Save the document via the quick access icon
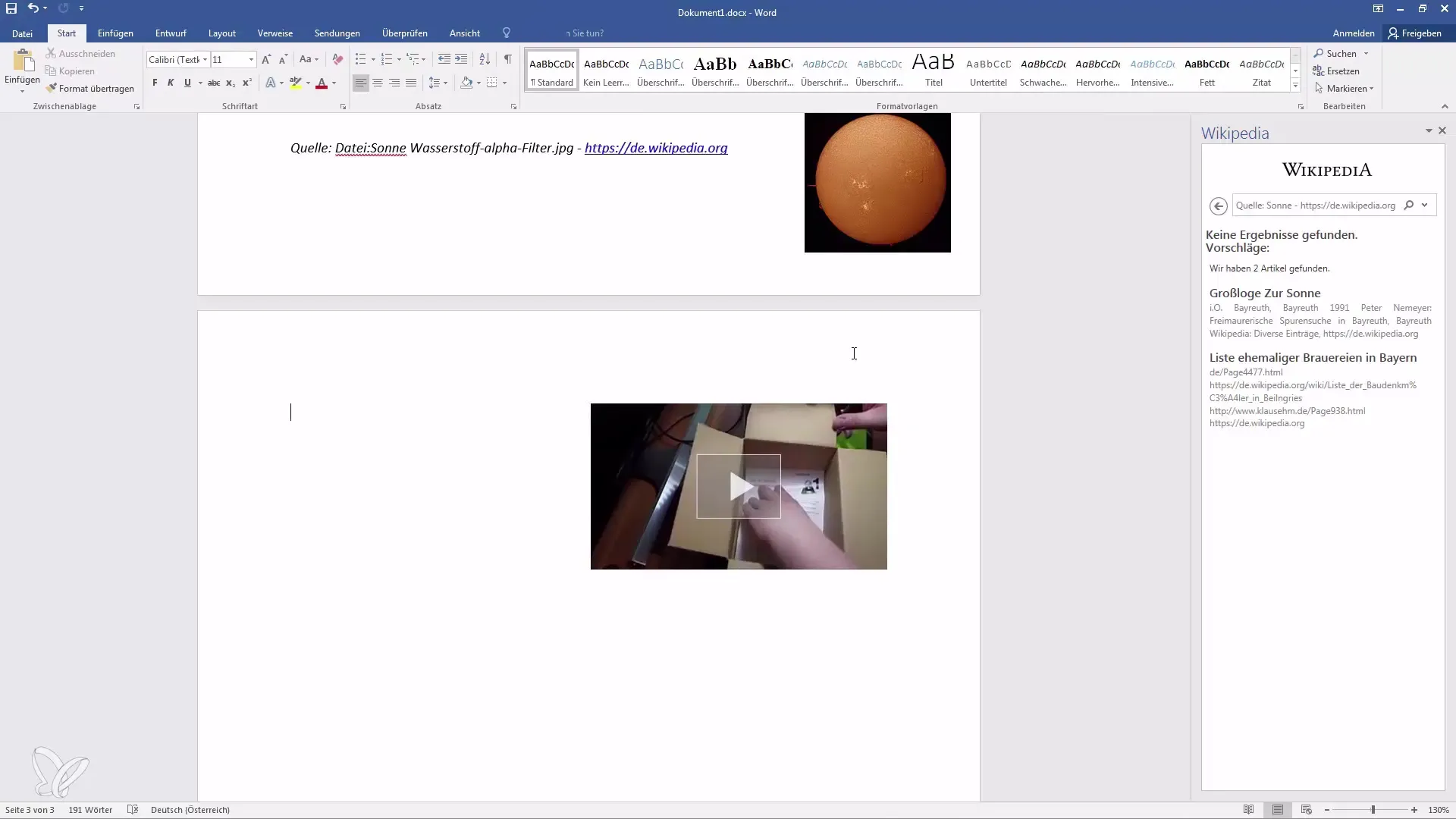Viewport: 1456px width, 819px height. click(11, 8)
